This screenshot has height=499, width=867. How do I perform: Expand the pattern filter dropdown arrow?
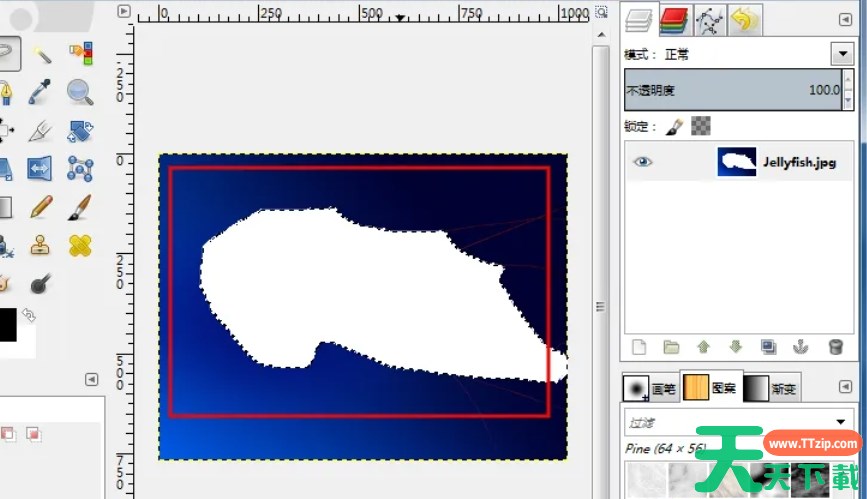[840, 422]
